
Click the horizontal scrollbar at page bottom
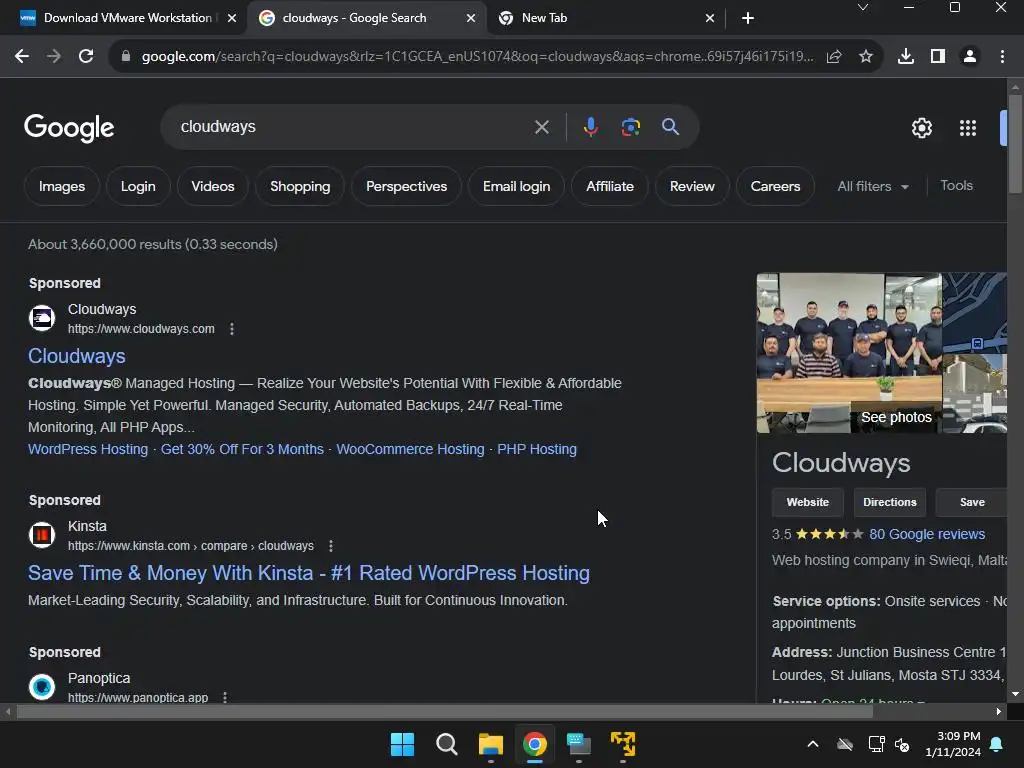click(445, 712)
